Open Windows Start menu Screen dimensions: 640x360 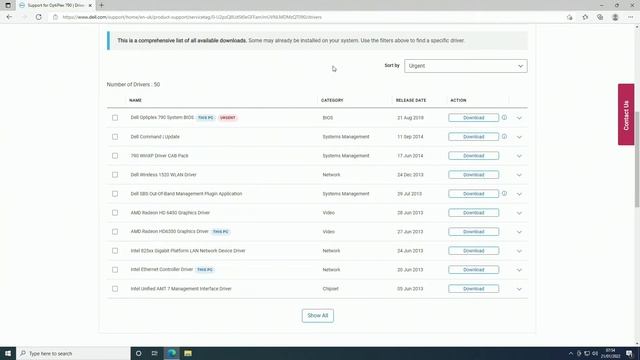click(x=8, y=353)
